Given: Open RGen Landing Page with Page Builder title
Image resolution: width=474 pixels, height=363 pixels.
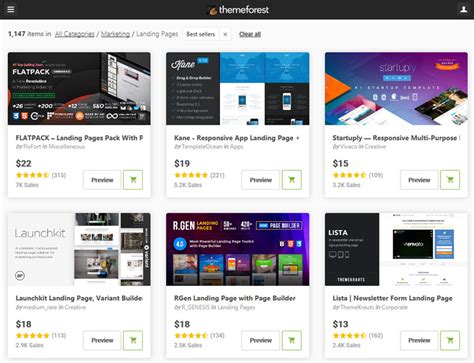Looking at the screenshot, I should point(235,298).
